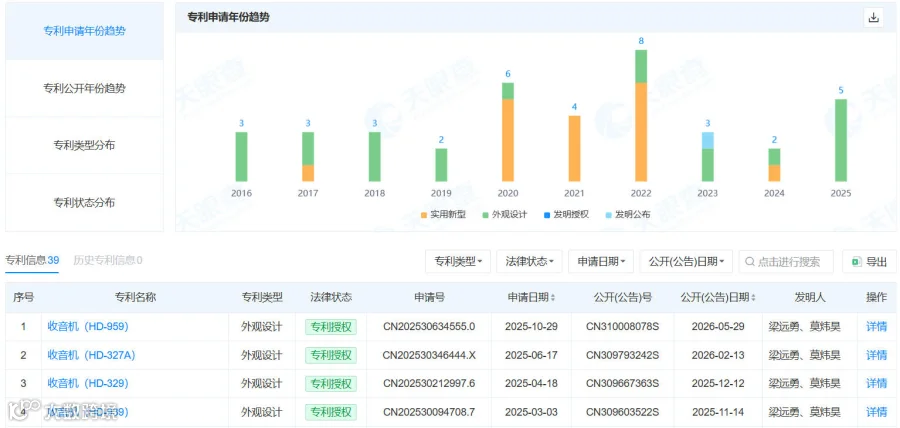Expand the 法律状态 filter dropdown
900x428 pixels.
click(x=529, y=262)
